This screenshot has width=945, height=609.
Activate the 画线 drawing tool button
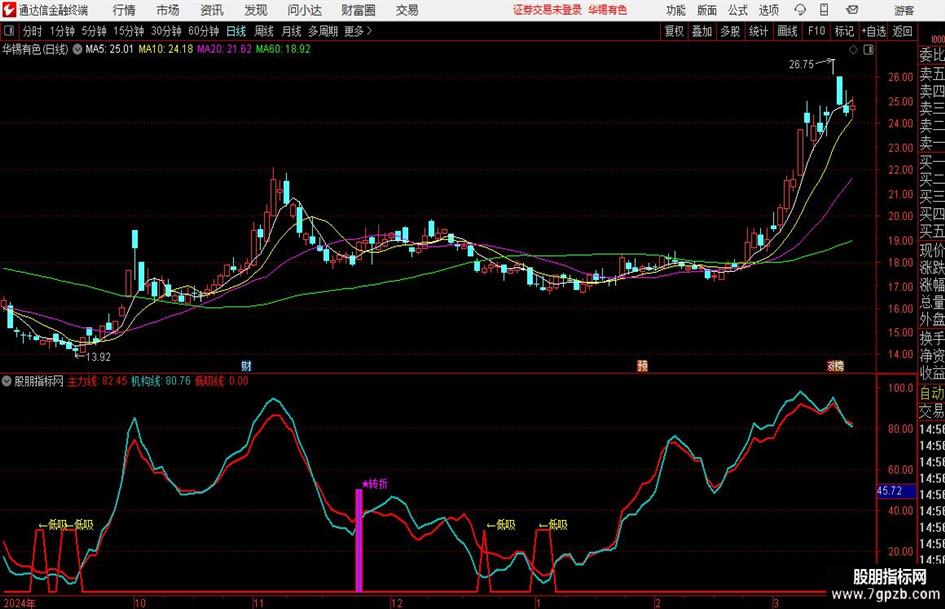click(x=788, y=31)
